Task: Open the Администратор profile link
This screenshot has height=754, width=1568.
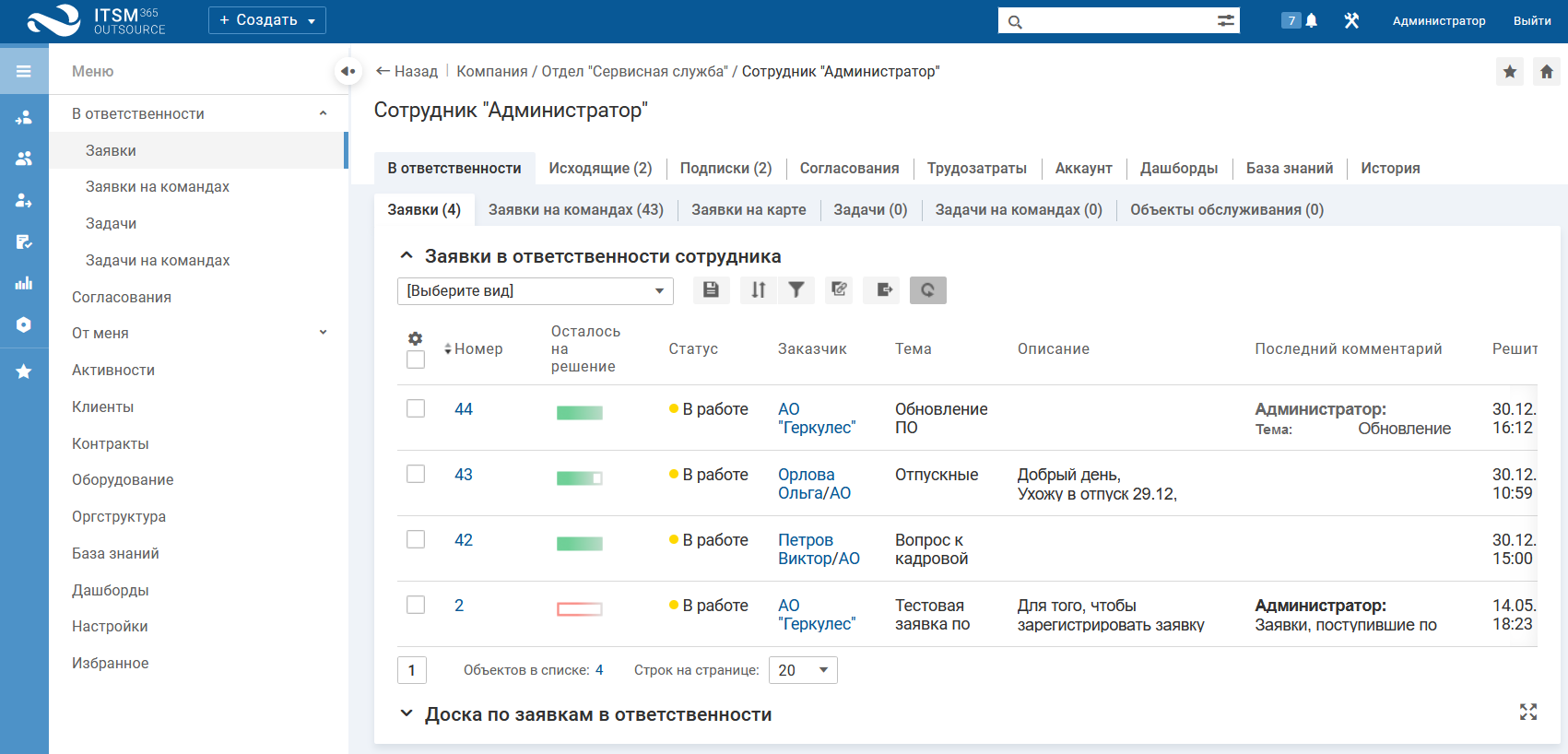Action: (x=1439, y=20)
